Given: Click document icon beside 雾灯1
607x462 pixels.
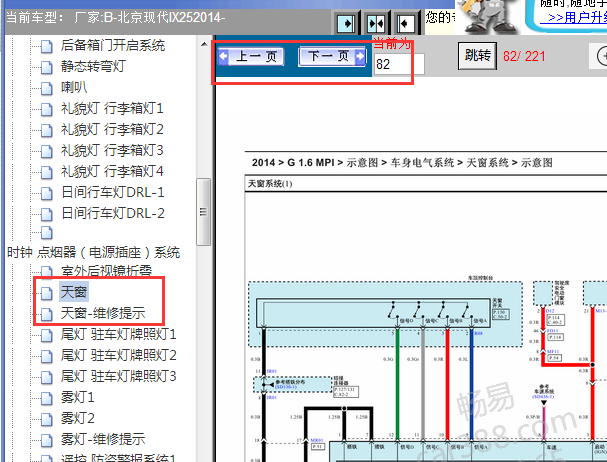Looking at the screenshot, I should (x=46, y=398).
